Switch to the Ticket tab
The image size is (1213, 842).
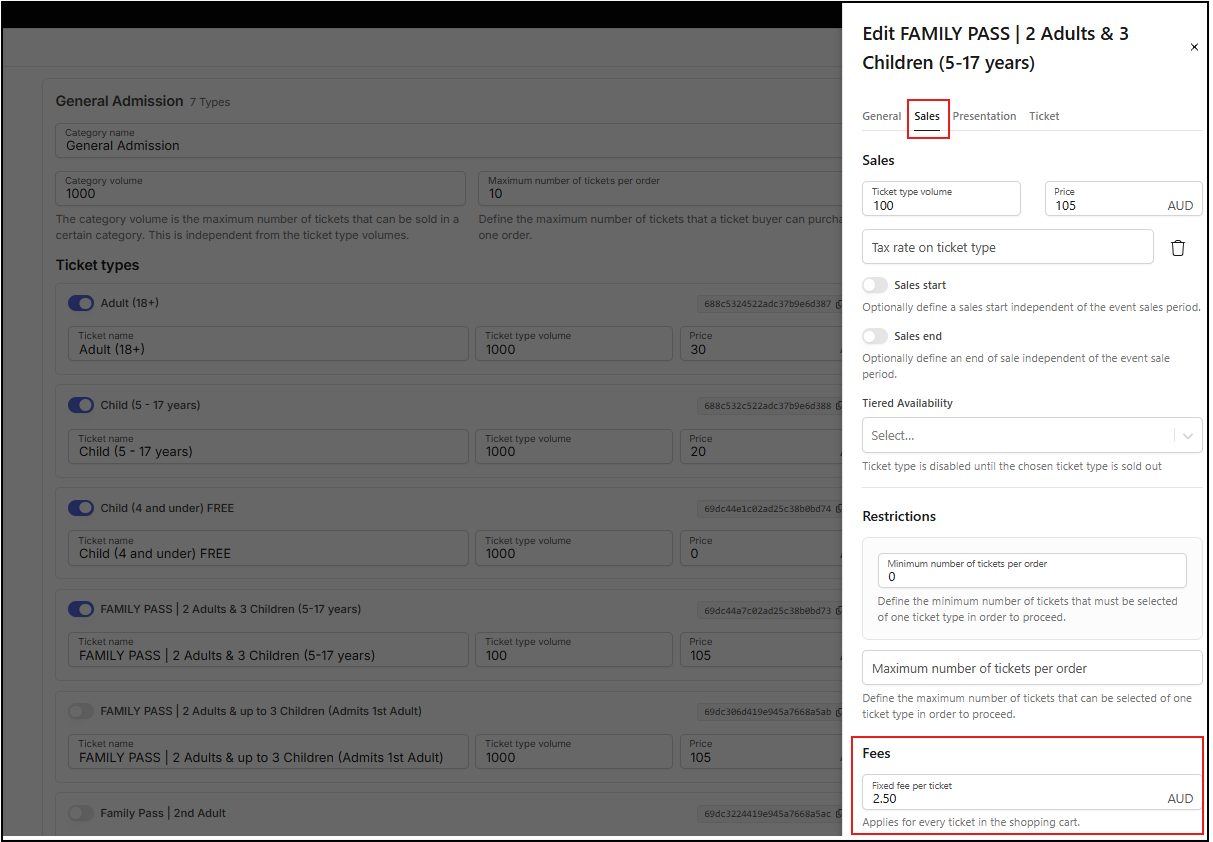[x=1044, y=116]
